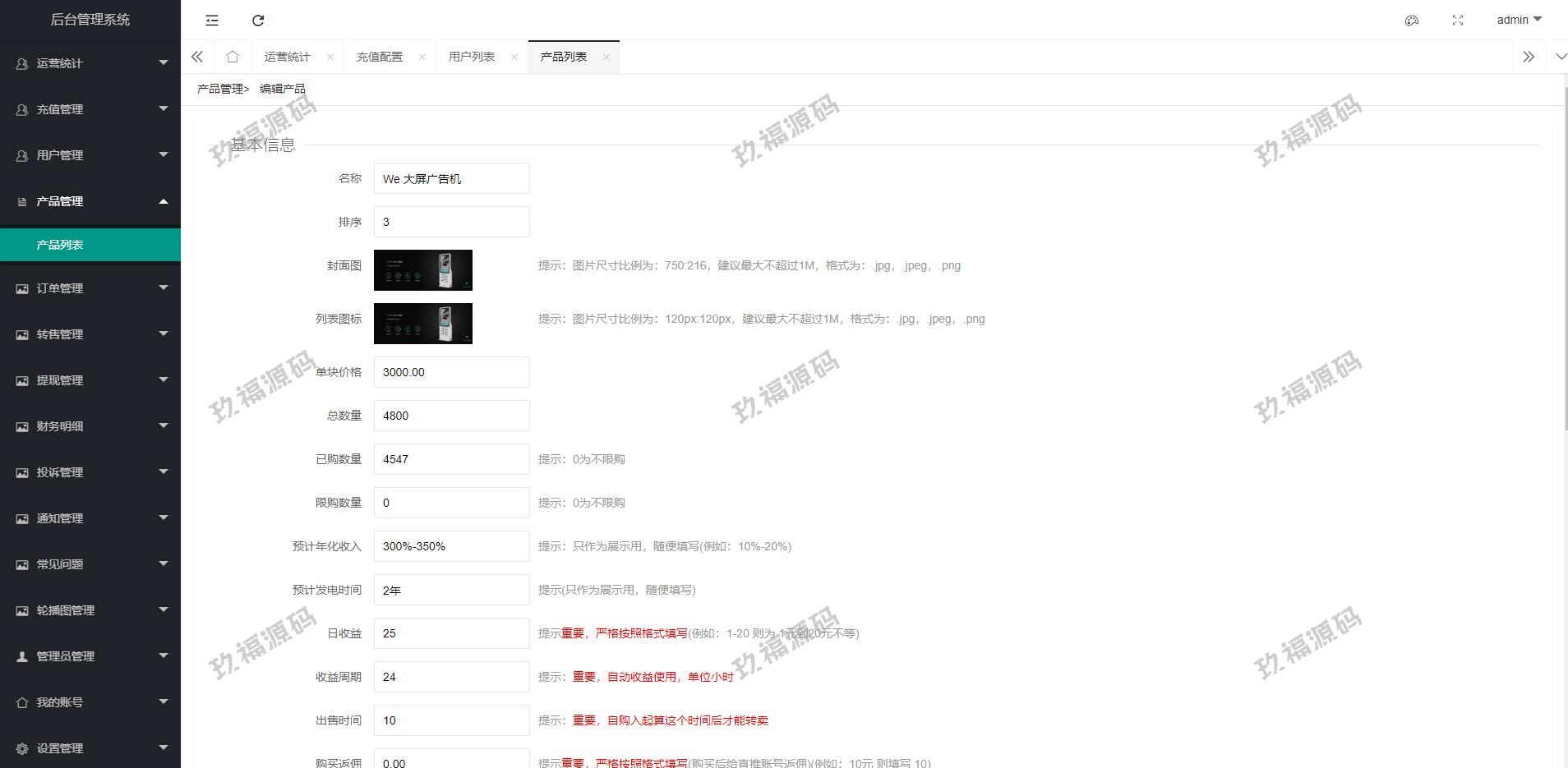Expand the 订单管理 sidebar menu

(90, 288)
